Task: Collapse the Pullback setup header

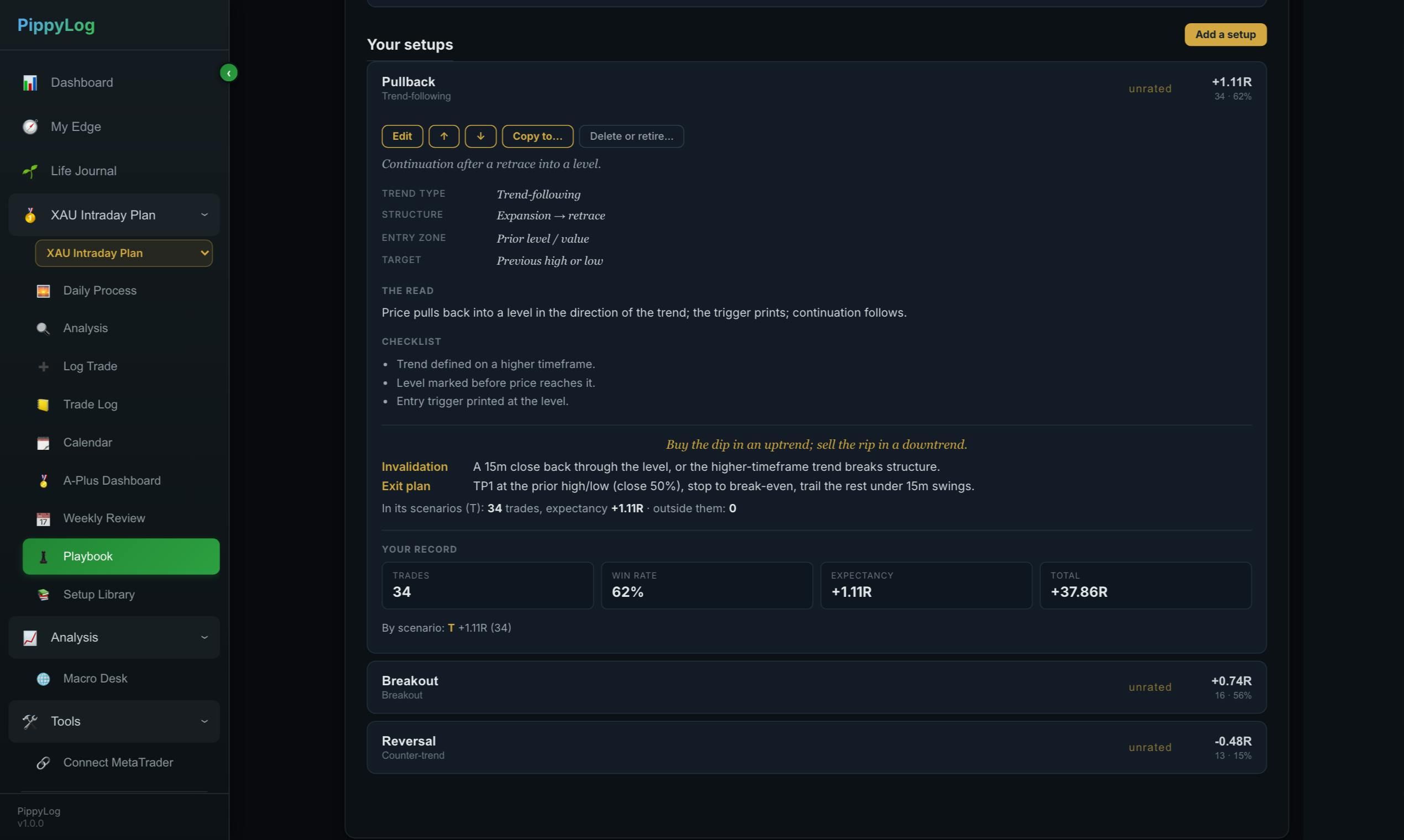Action: pyautogui.click(x=816, y=89)
